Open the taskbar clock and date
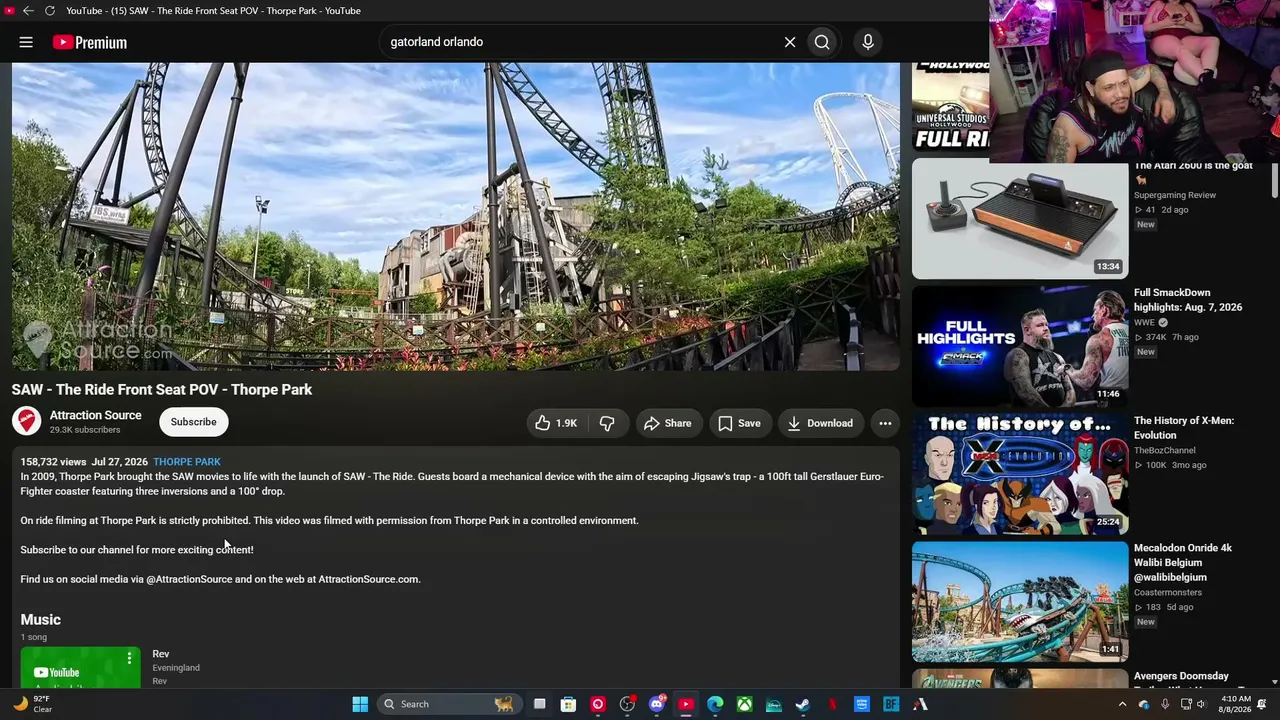Screen dimensions: 1280x720 (x=1236, y=704)
